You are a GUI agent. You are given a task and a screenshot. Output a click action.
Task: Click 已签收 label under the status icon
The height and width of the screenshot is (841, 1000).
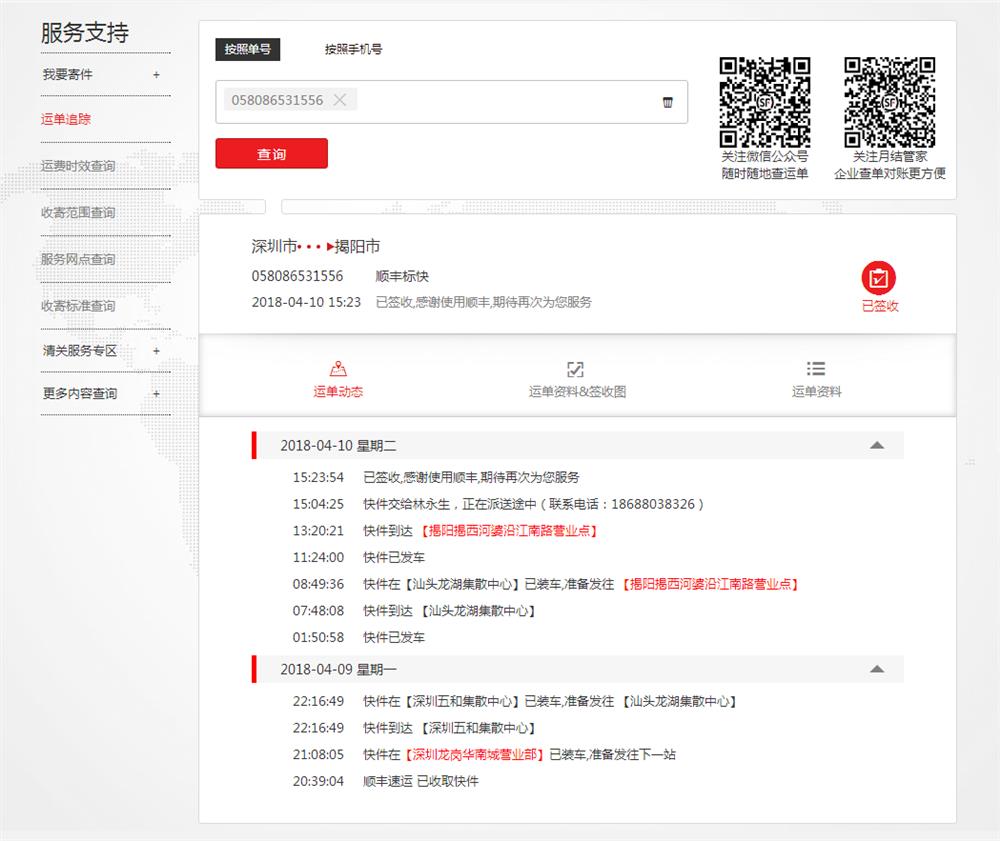879,306
